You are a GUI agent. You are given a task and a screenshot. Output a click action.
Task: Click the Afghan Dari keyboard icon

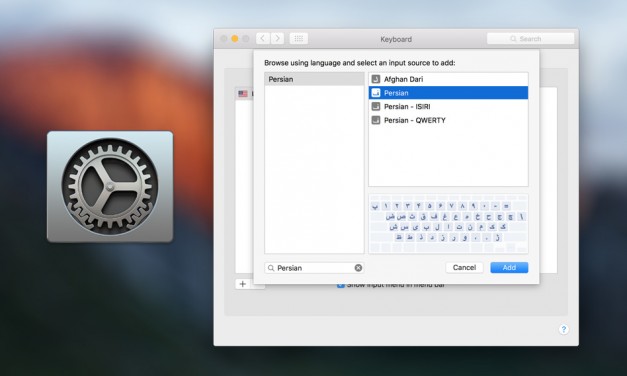[x=375, y=79]
